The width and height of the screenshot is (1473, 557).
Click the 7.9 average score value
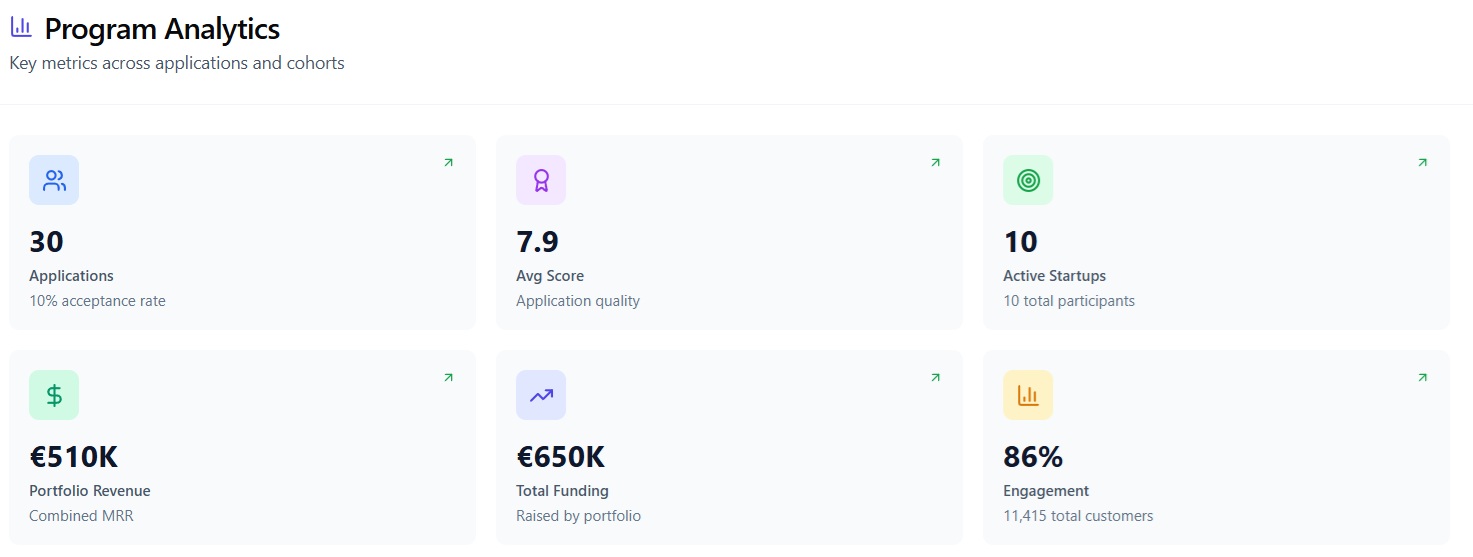[x=537, y=242]
